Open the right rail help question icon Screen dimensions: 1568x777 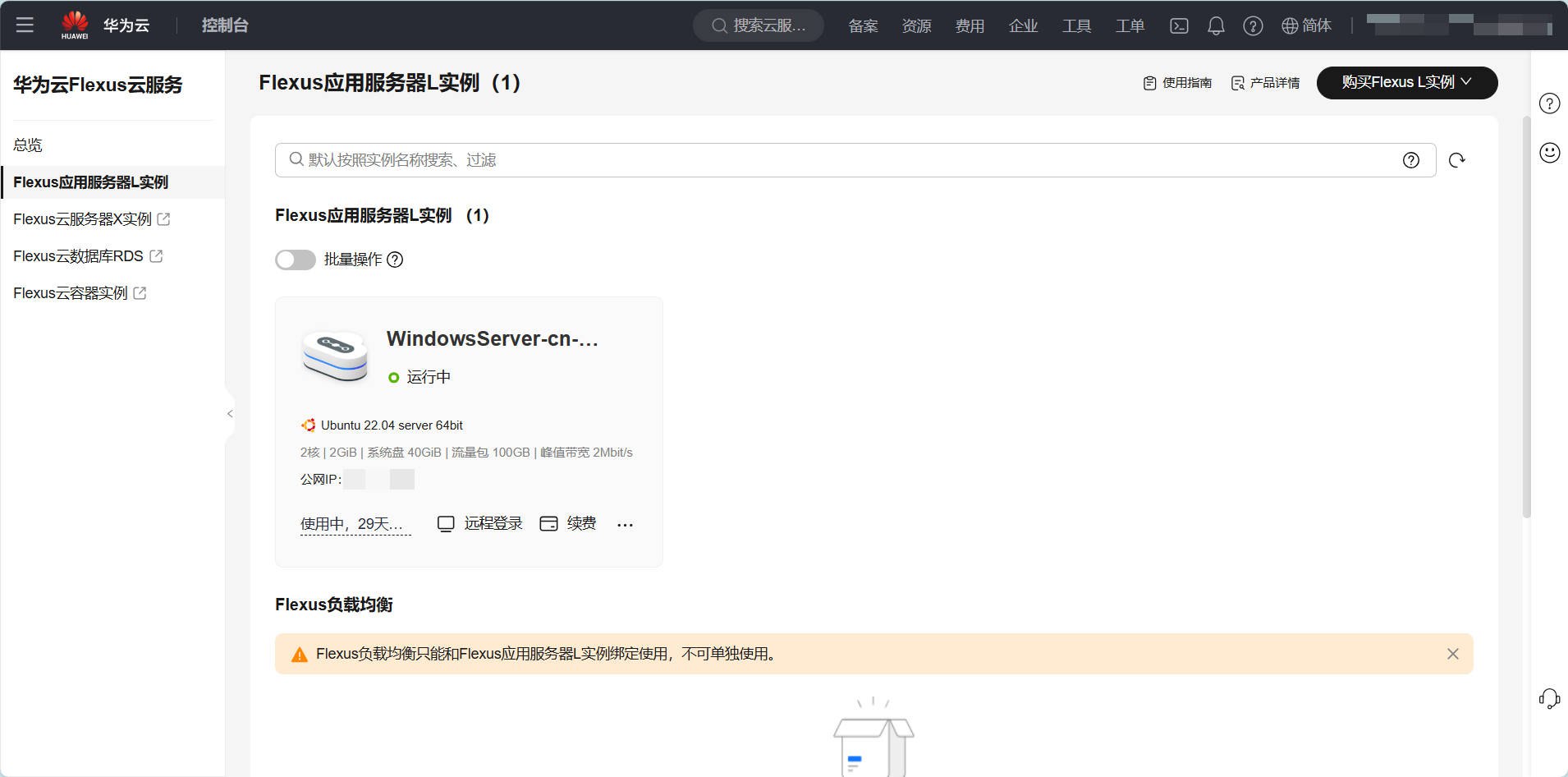tap(1549, 103)
